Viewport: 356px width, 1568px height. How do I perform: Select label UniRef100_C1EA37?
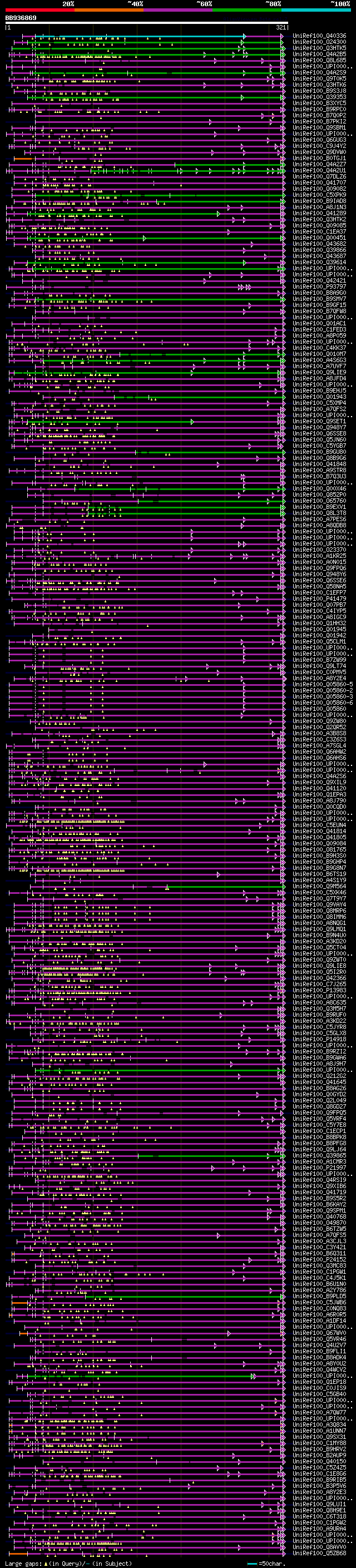319,231
